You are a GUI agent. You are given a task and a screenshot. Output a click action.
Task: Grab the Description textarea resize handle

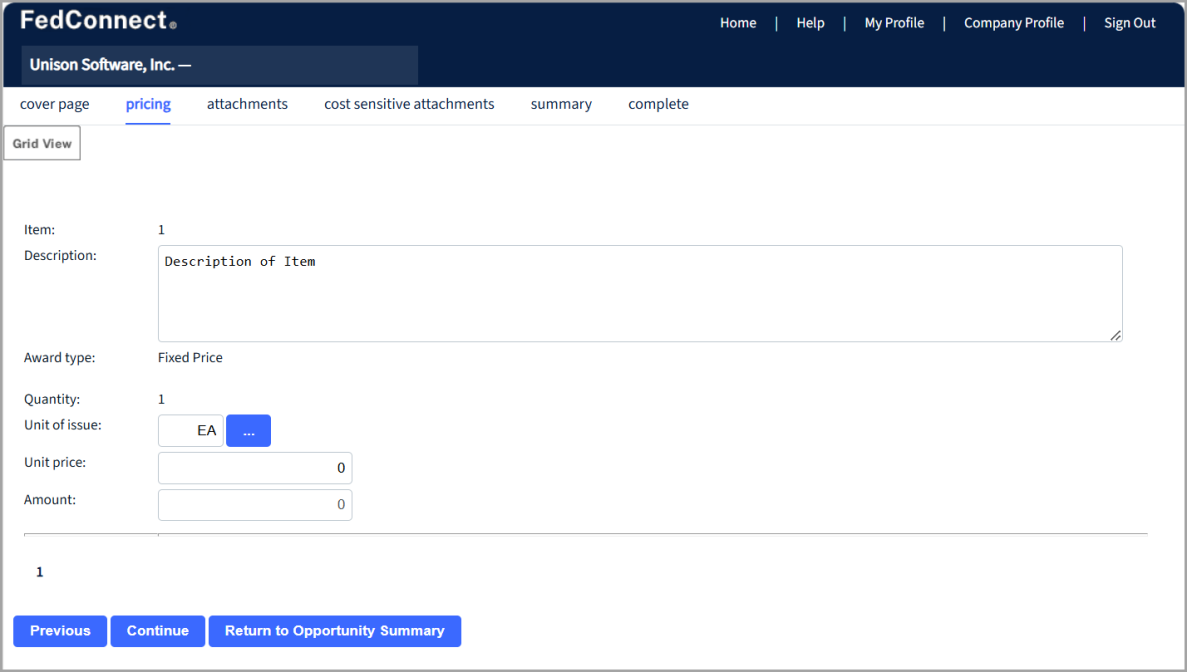(1116, 335)
